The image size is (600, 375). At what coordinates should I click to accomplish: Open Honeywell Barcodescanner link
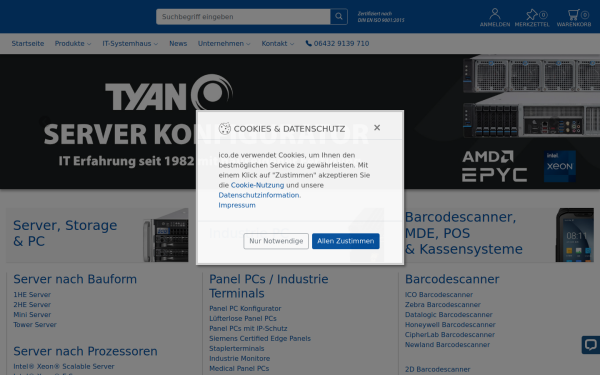coord(450,324)
